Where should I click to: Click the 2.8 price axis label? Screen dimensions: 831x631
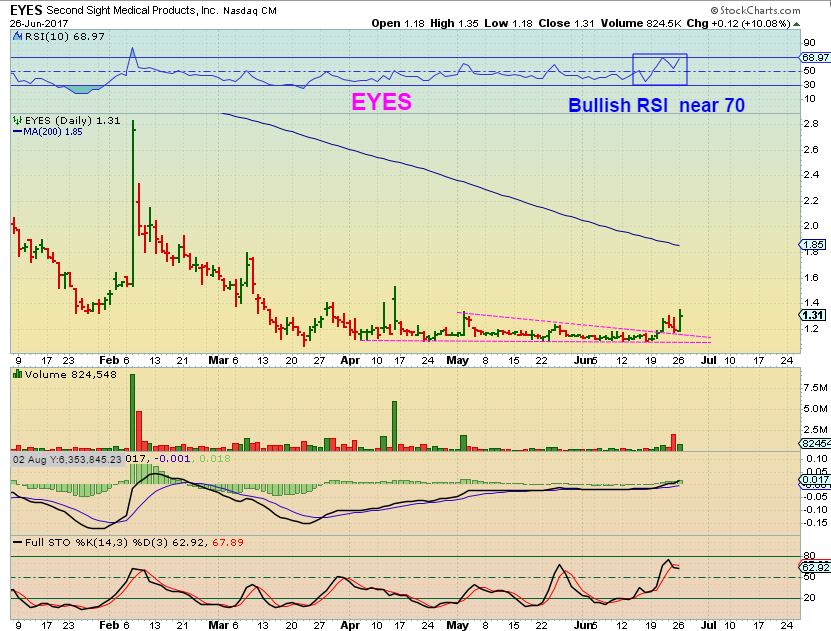(x=811, y=124)
